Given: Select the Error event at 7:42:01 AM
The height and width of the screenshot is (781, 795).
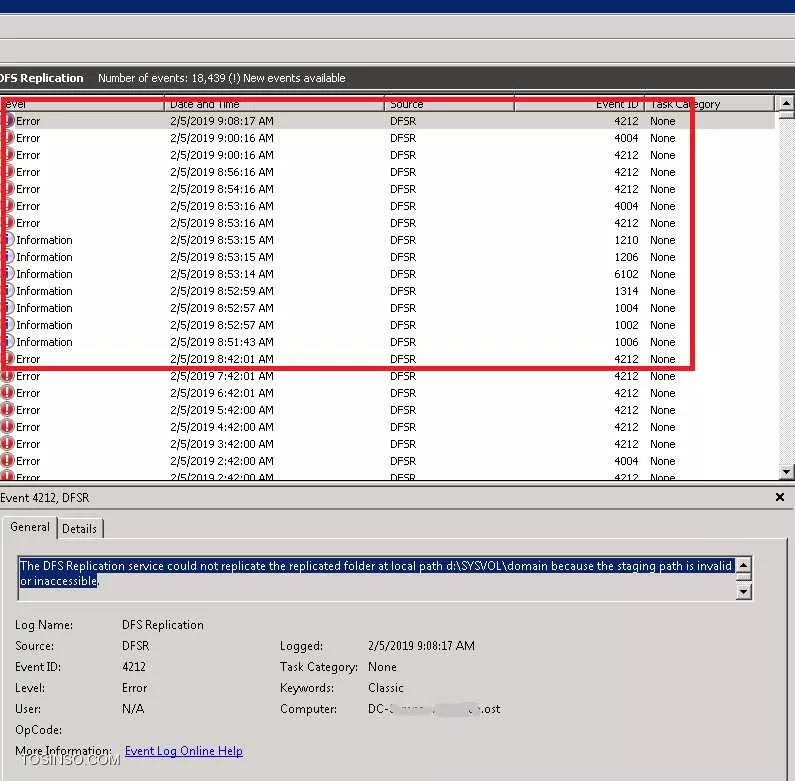Looking at the screenshot, I should pyautogui.click(x=387, y=376).
